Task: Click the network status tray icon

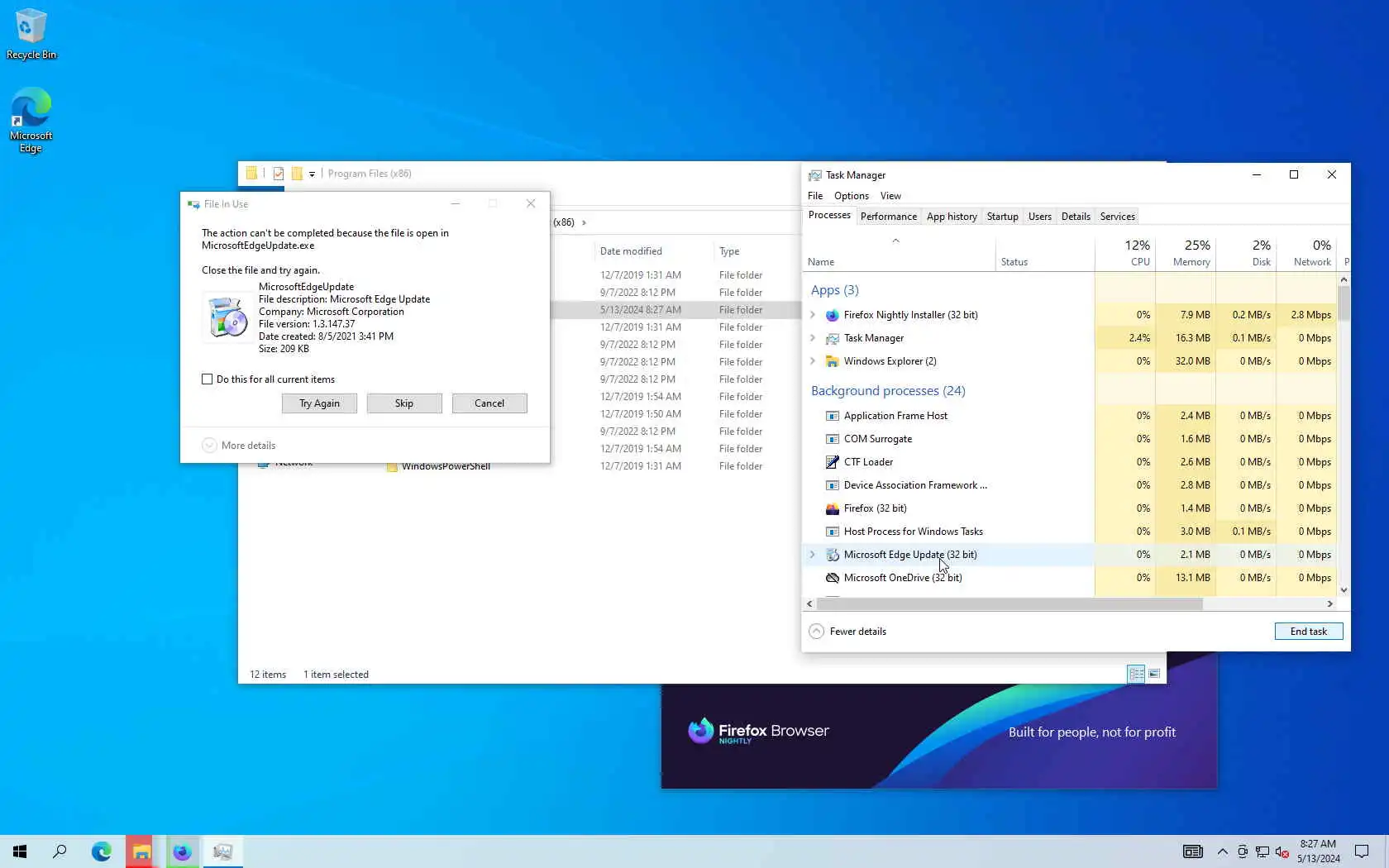Action: click(1263, 851)
